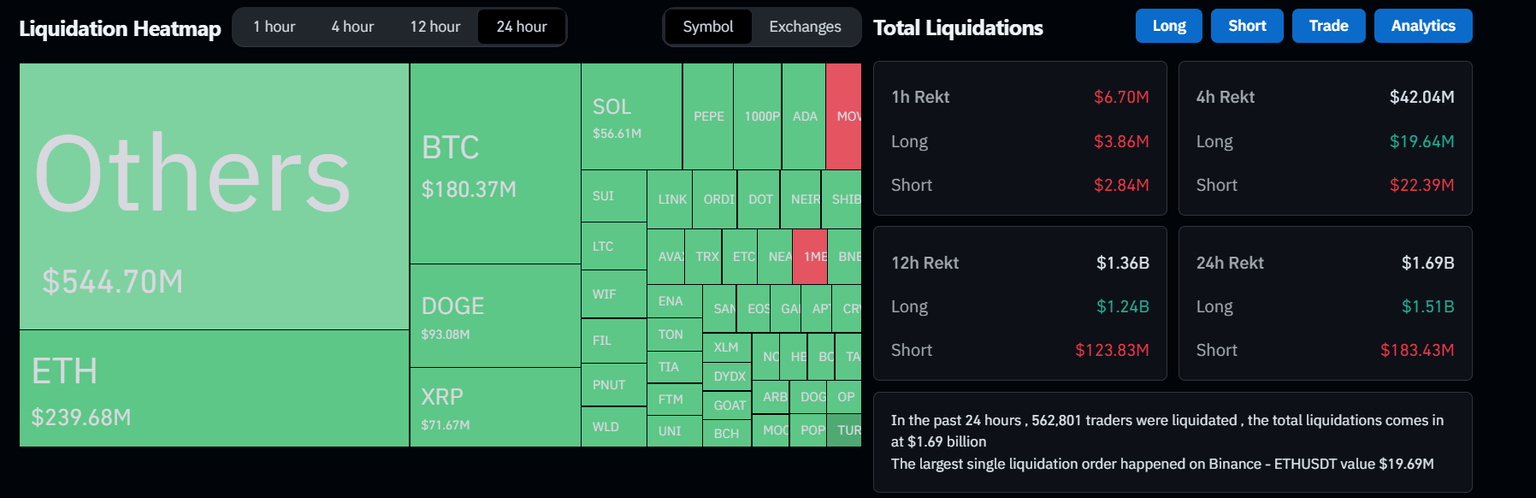
Task: Choose the 12 hour timeframe
Action: tap(435, 27)
